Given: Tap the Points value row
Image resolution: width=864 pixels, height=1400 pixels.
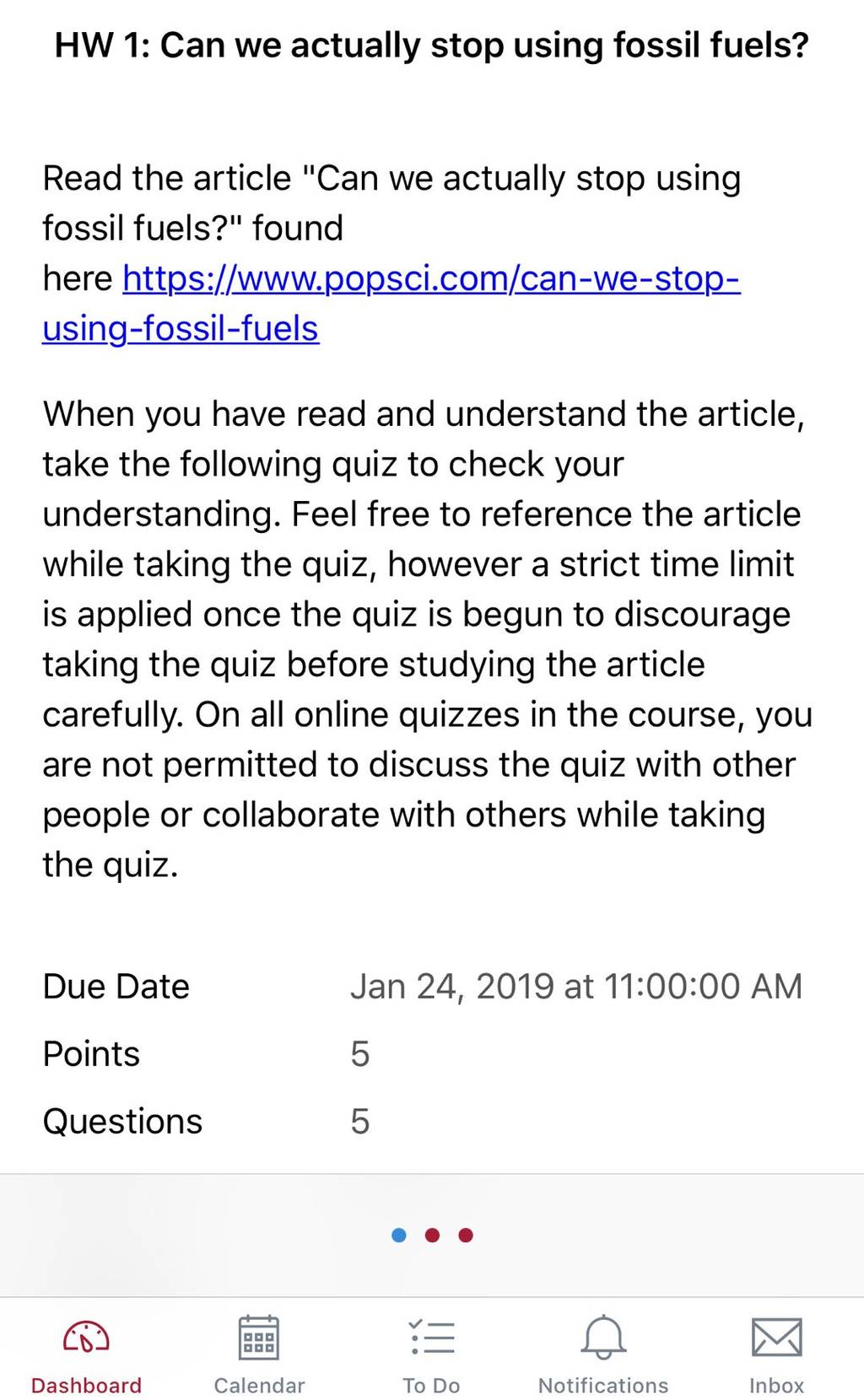Looking at the screenshot, I should tap(432, 1054).
